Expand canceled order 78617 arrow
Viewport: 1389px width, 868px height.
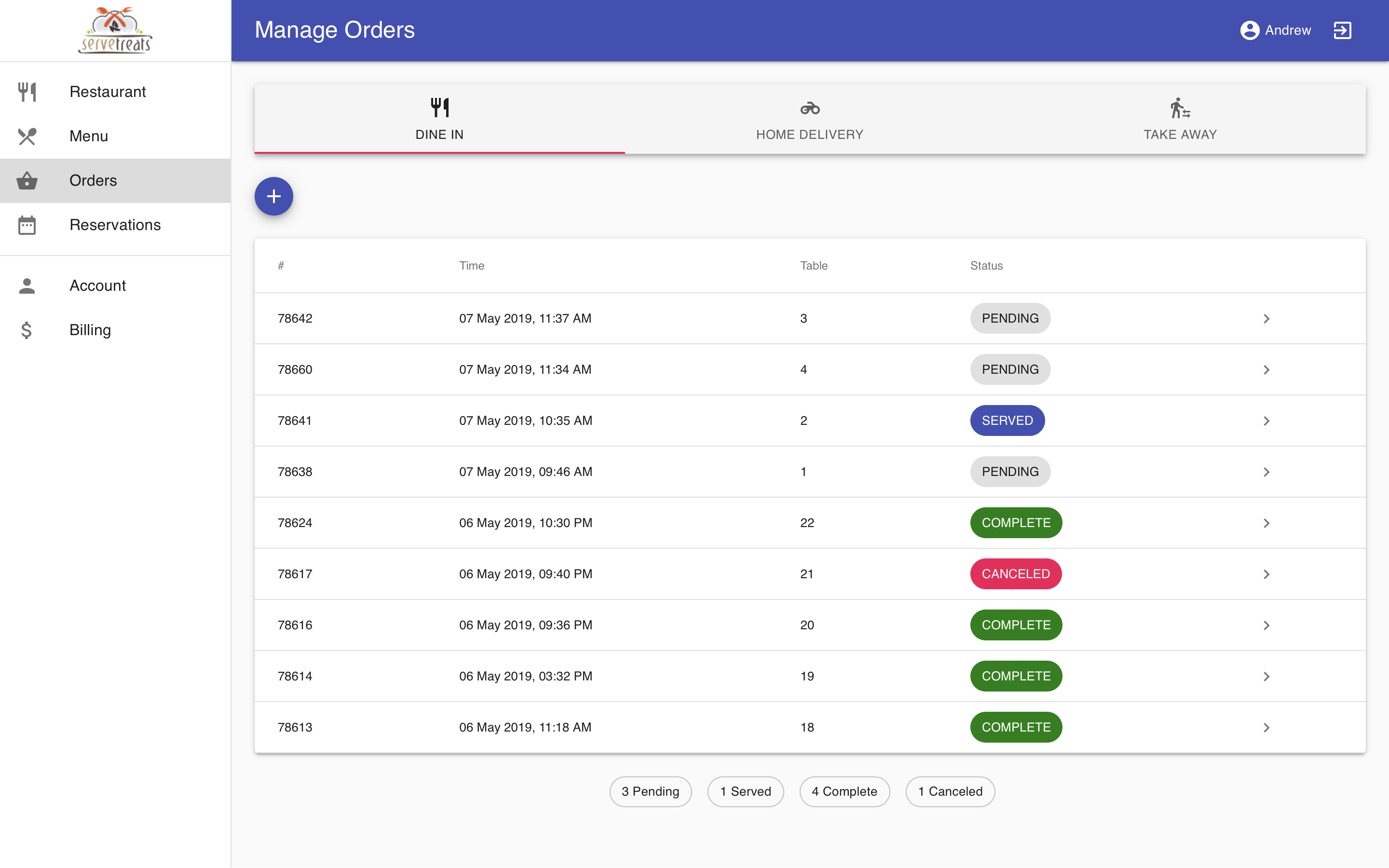point(1266,574)
